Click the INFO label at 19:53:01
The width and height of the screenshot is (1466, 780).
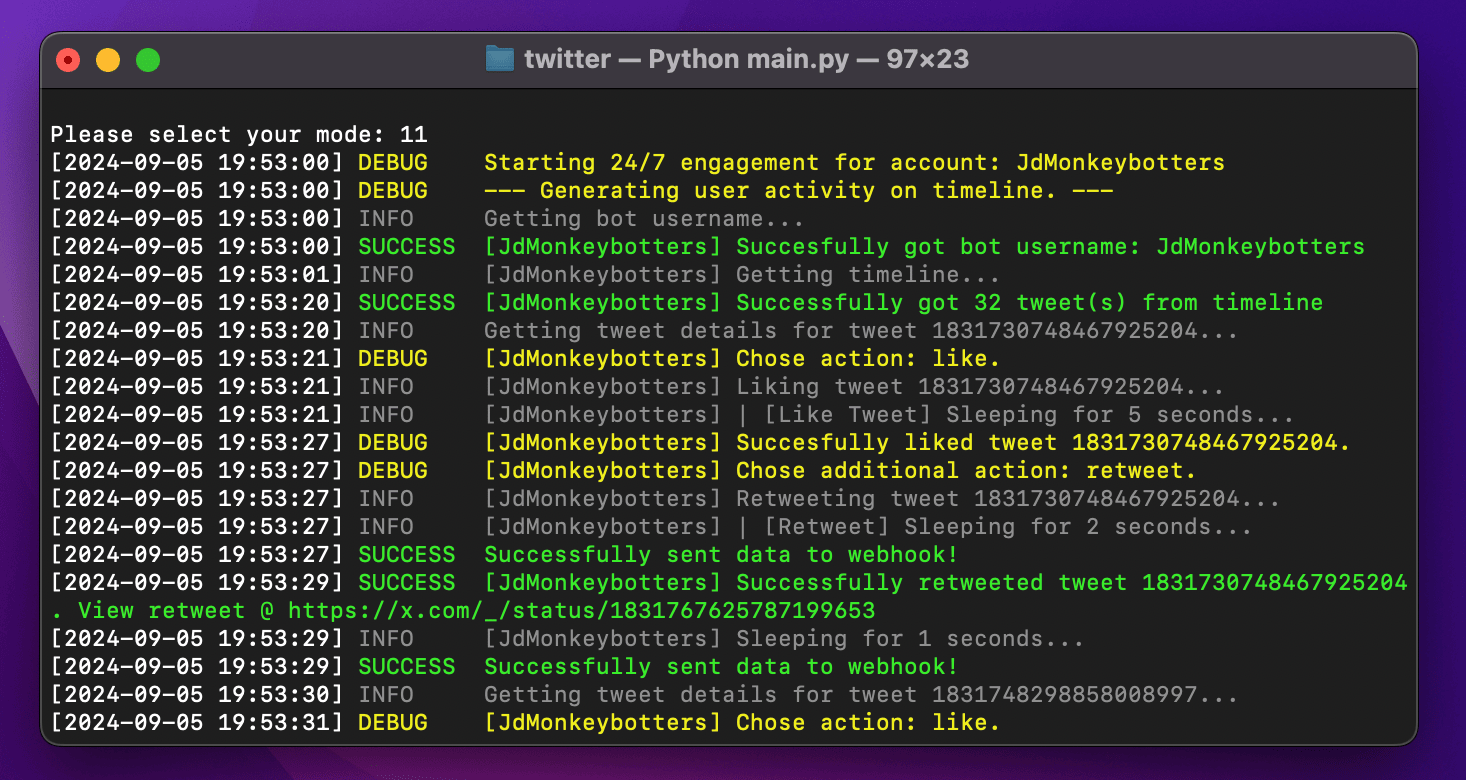pos(386,274)
